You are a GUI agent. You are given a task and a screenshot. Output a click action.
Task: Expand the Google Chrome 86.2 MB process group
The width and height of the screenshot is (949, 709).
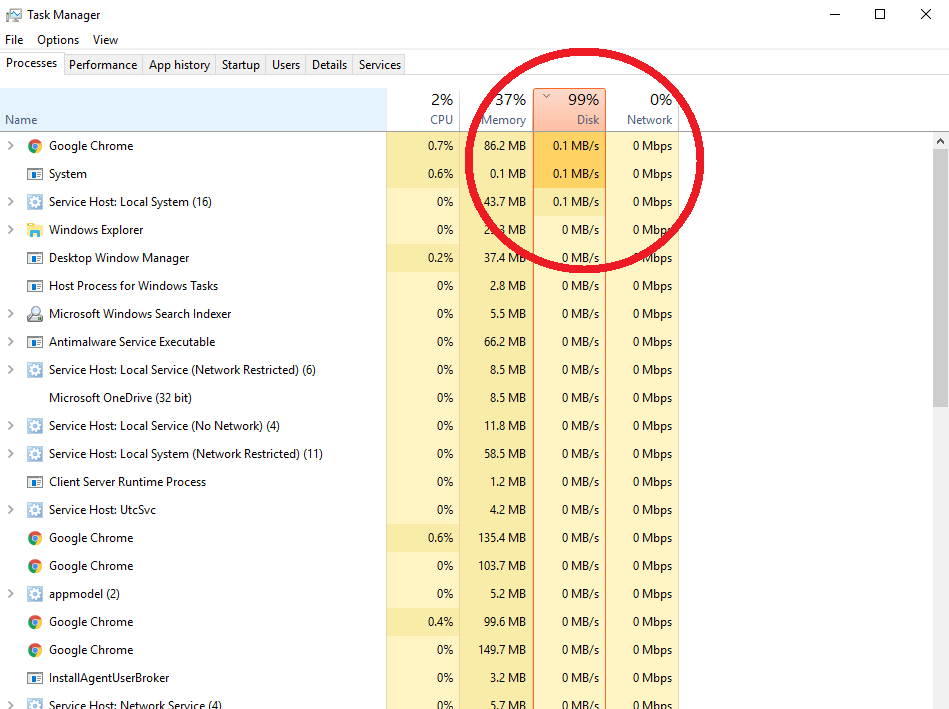click(10, 146)
